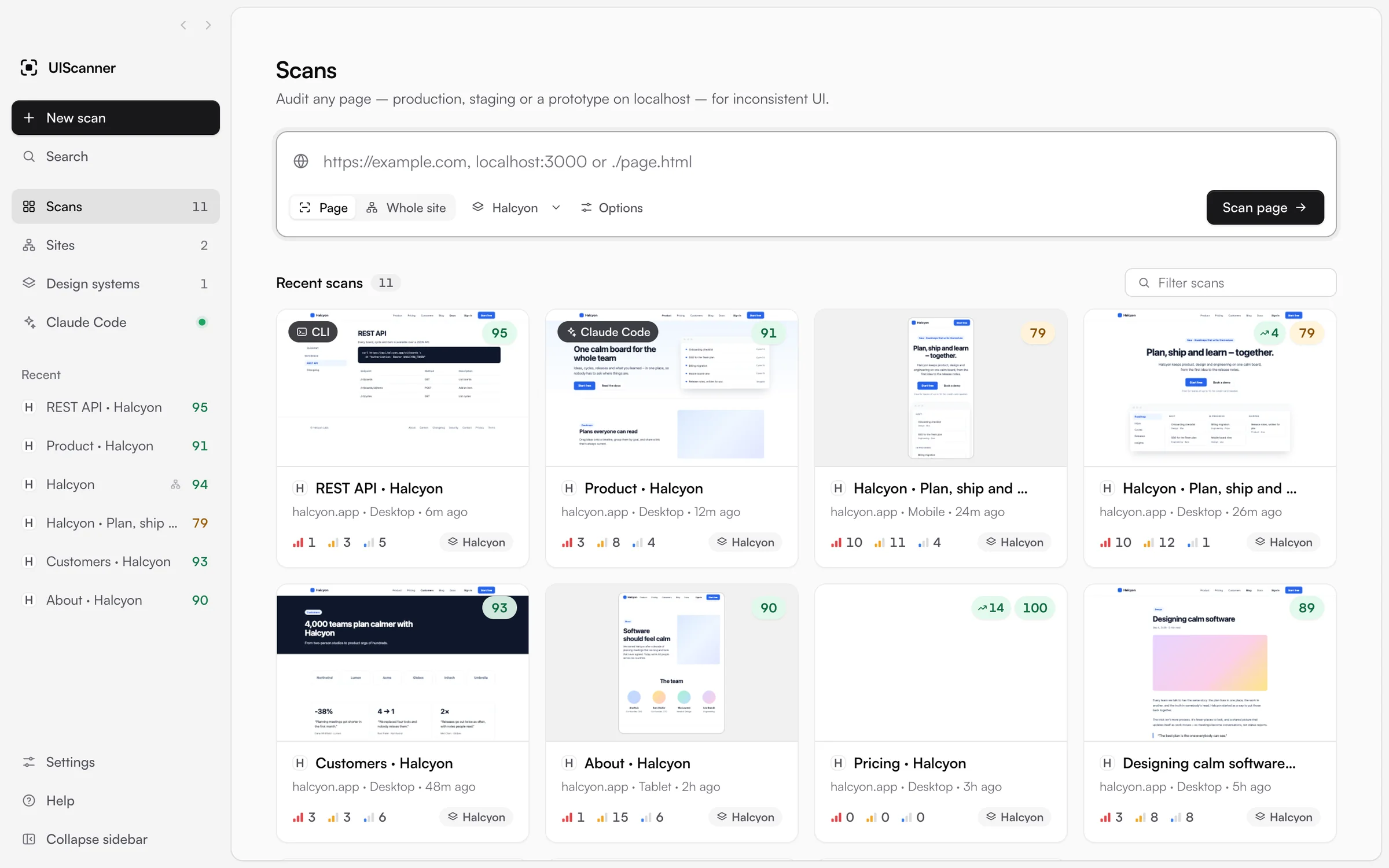1389x868 pixels.
Task: Click magnifier icon in Filter scans
Action: pyautogui.click(x=1144, y=283)
